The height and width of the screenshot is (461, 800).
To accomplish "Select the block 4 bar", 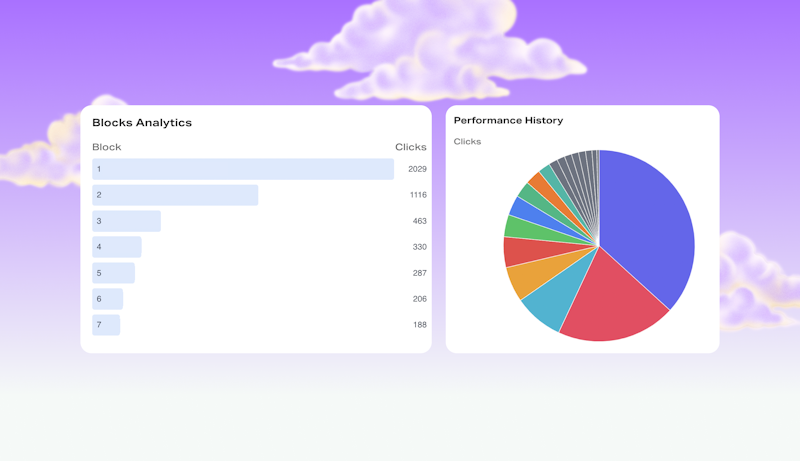I will 117,247.
